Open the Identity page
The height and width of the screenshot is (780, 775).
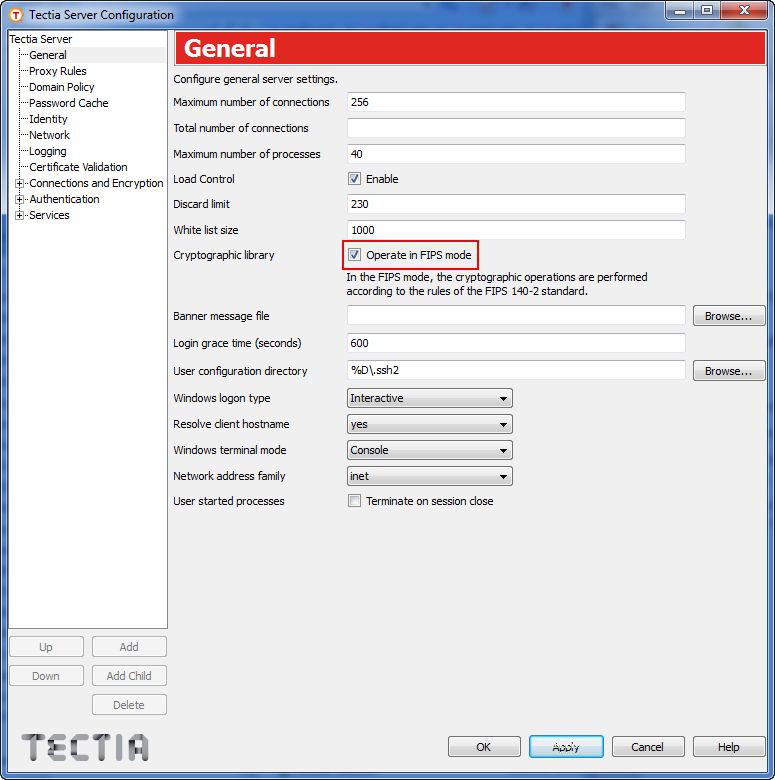[x=48, y=119]
